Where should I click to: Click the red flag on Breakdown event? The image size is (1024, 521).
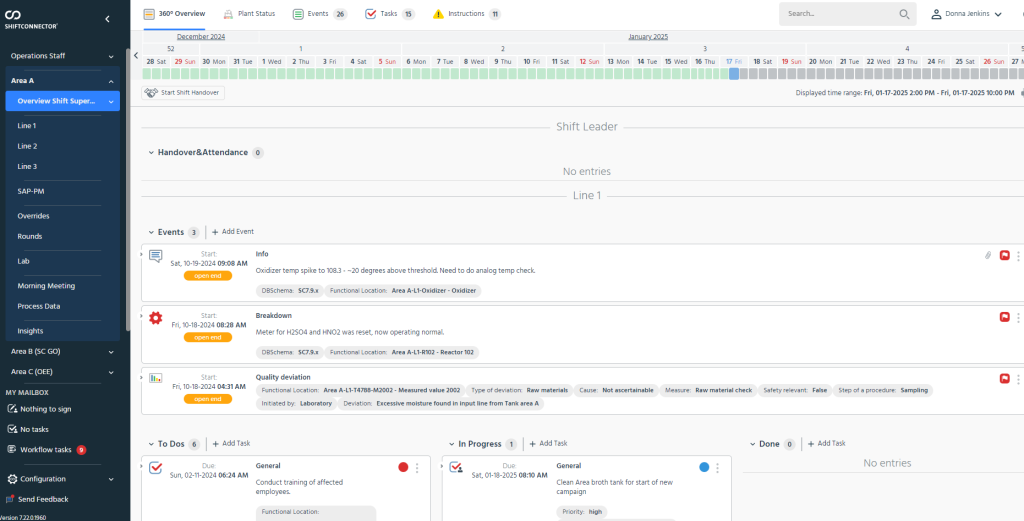(1004, 317)
